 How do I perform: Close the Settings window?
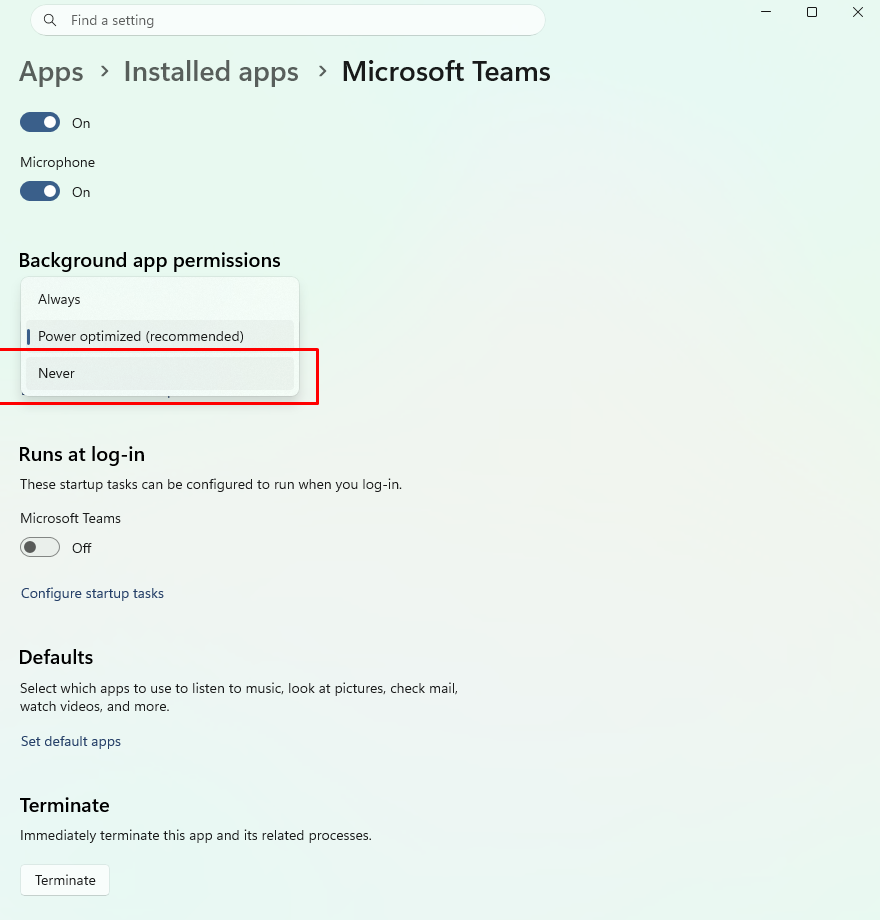858,12
